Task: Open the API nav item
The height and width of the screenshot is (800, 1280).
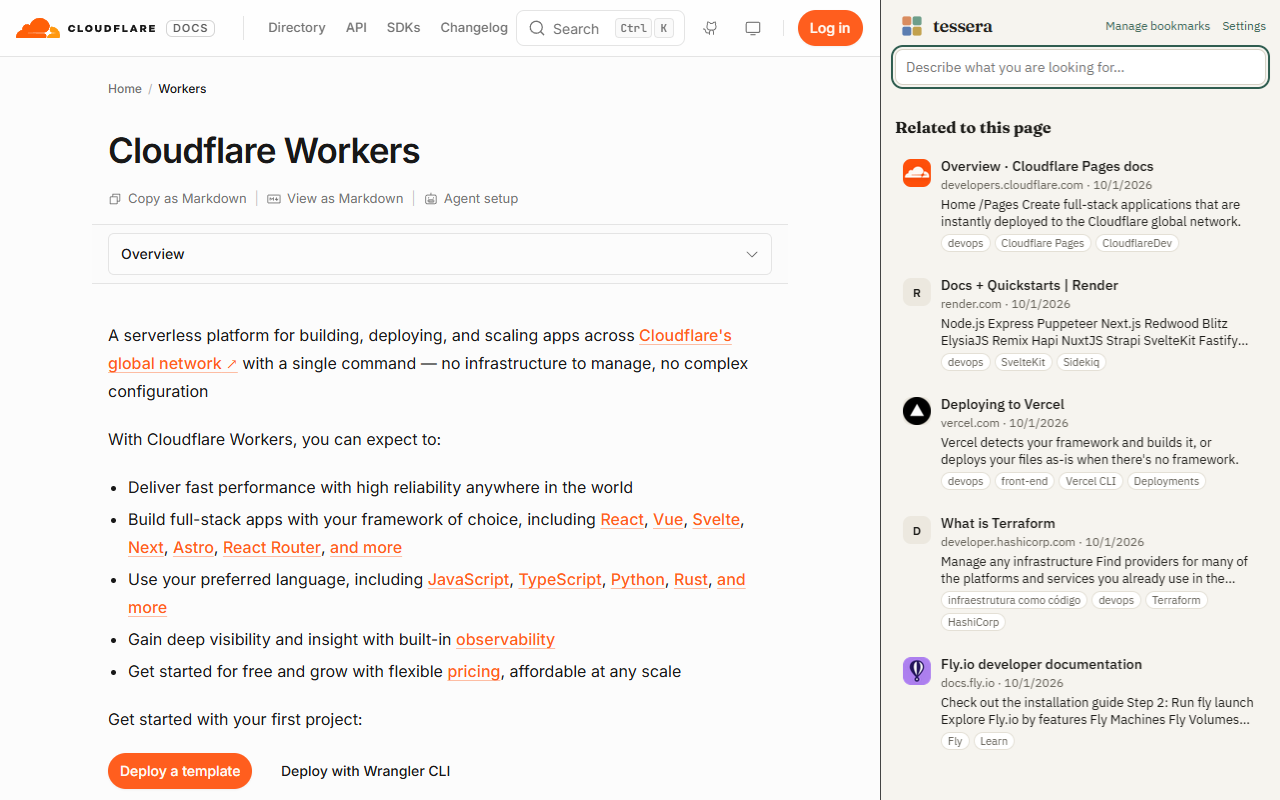Action: pos(356,28)
